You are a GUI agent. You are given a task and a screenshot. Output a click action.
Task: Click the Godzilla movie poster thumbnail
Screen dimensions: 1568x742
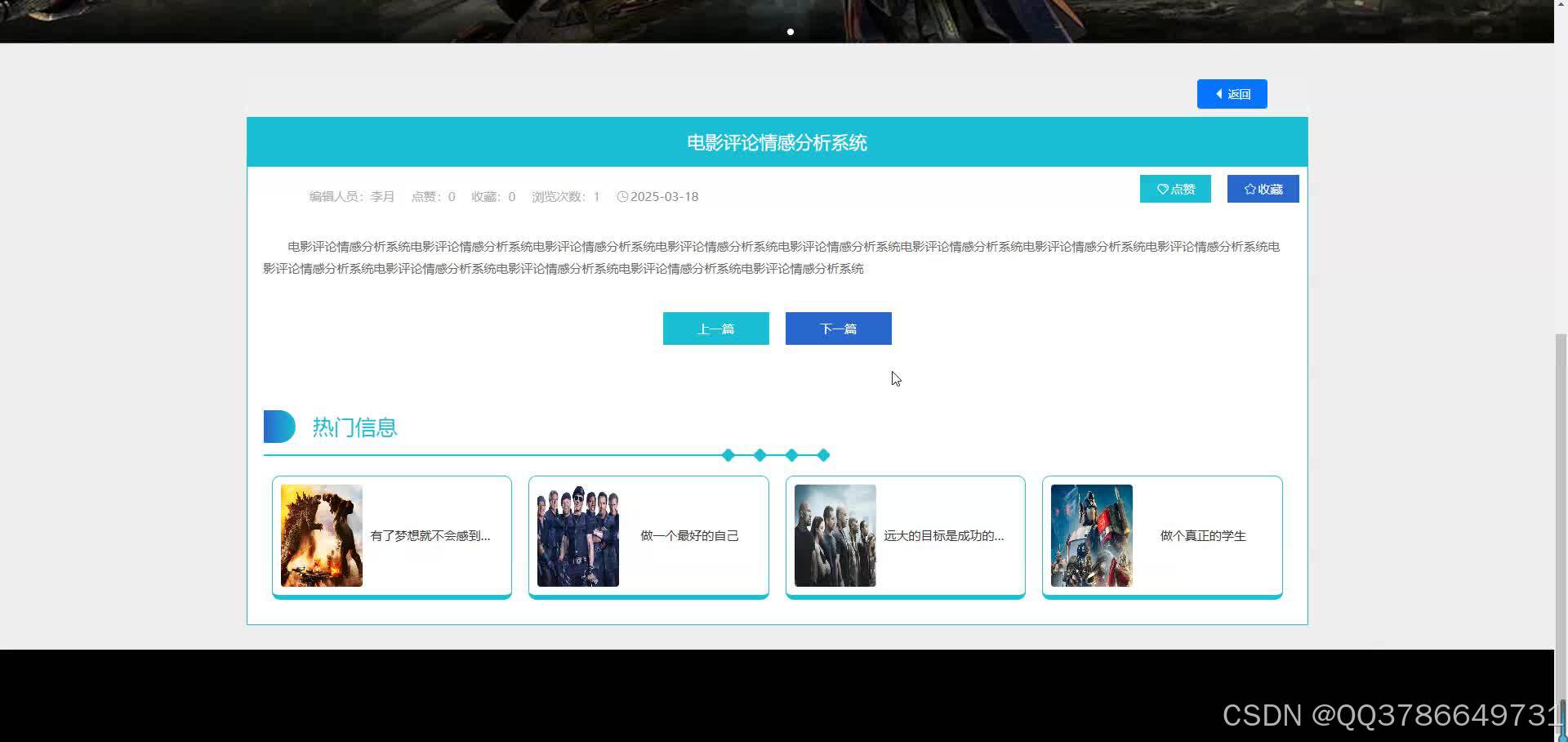321,535
